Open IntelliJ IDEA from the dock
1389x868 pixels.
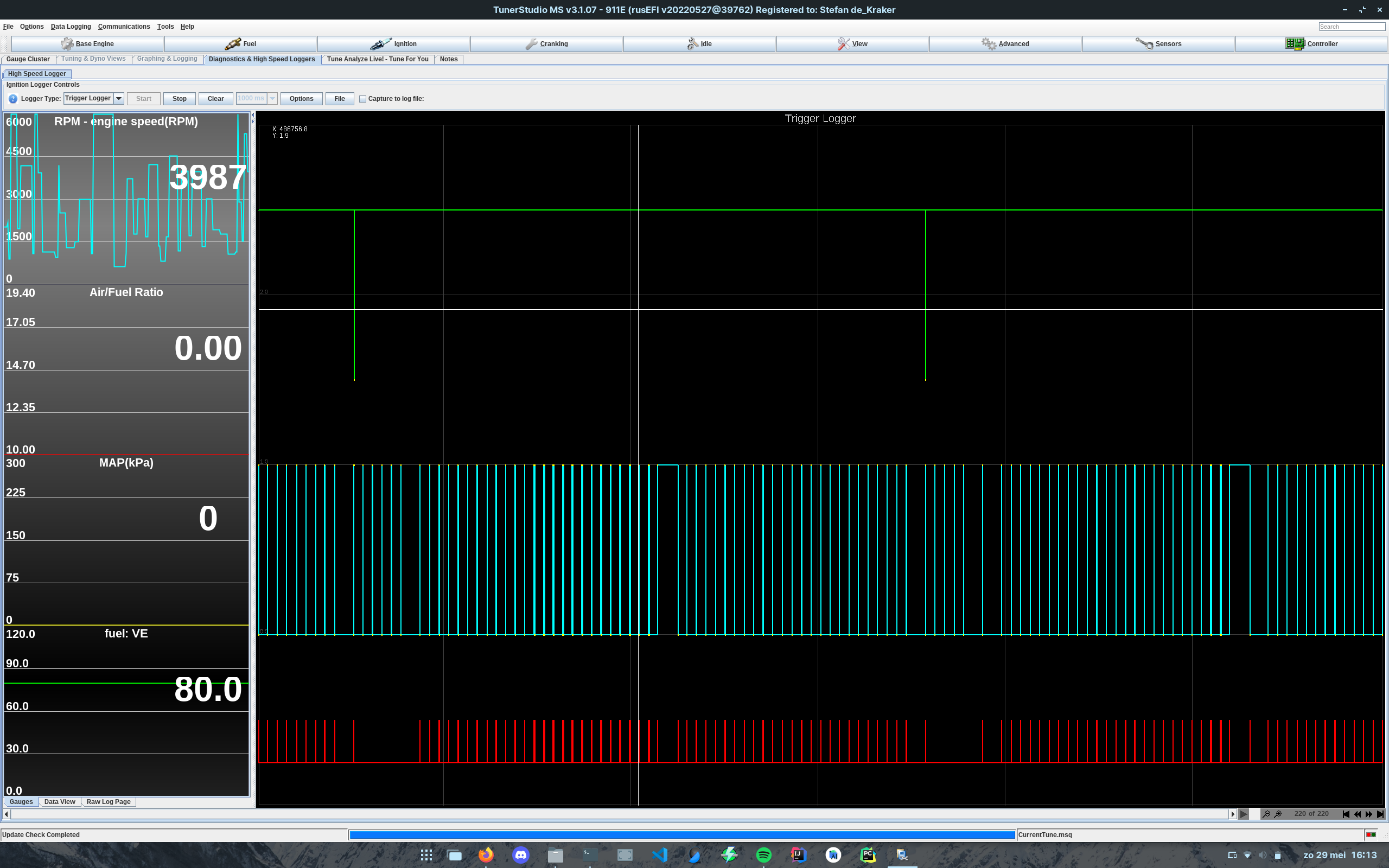coord(798,855)
